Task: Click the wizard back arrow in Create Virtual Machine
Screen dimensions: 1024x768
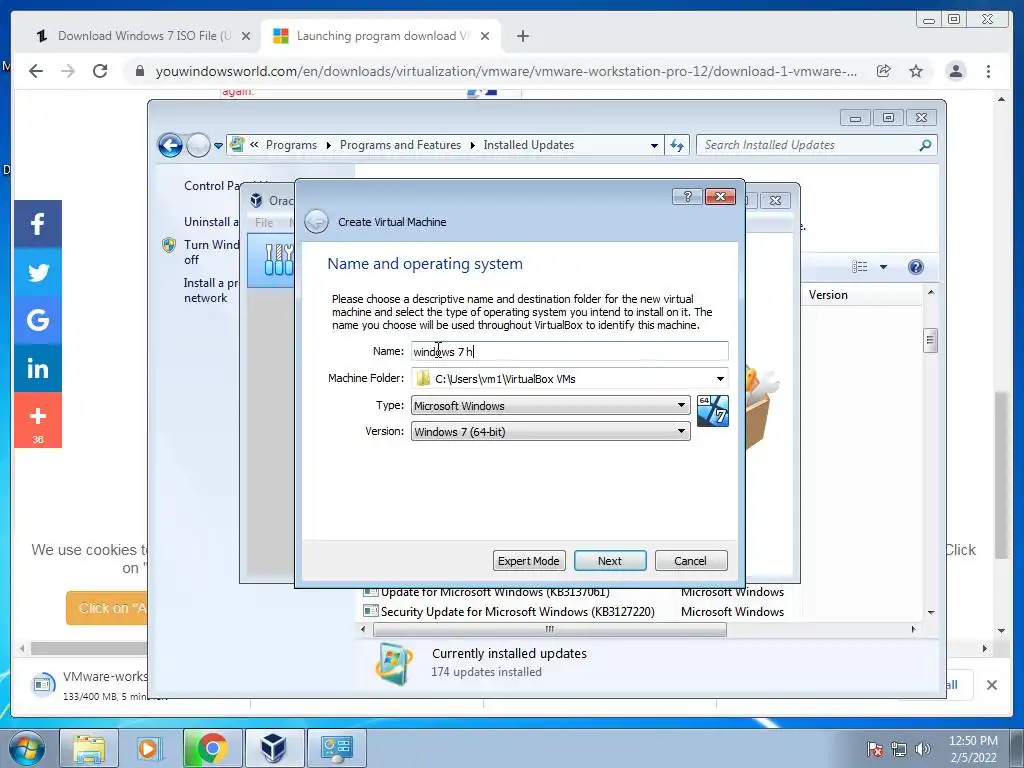Action: 317,221
